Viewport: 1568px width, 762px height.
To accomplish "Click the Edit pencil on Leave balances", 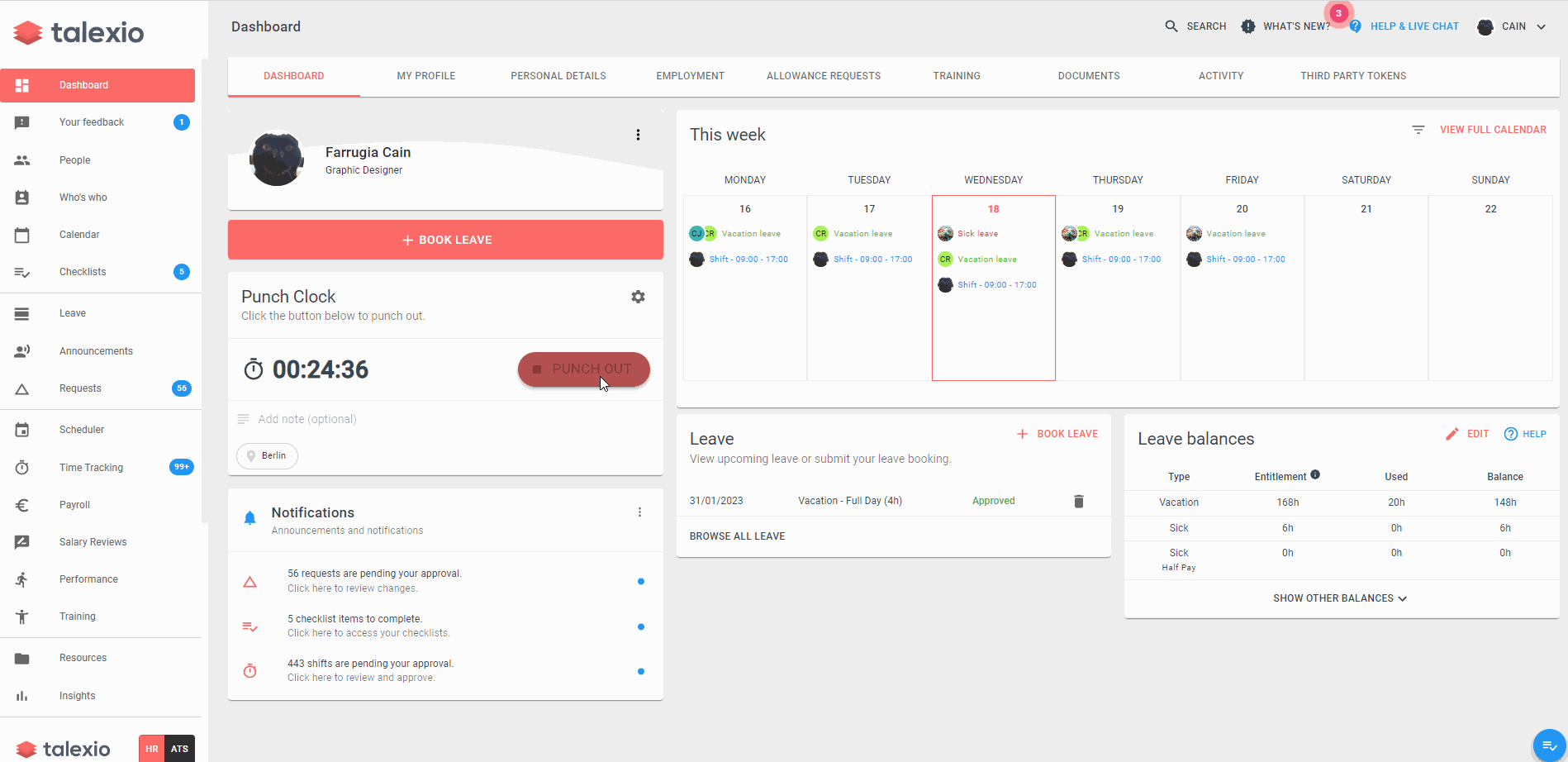I will pyautogui.click(x=1452, y=433).
